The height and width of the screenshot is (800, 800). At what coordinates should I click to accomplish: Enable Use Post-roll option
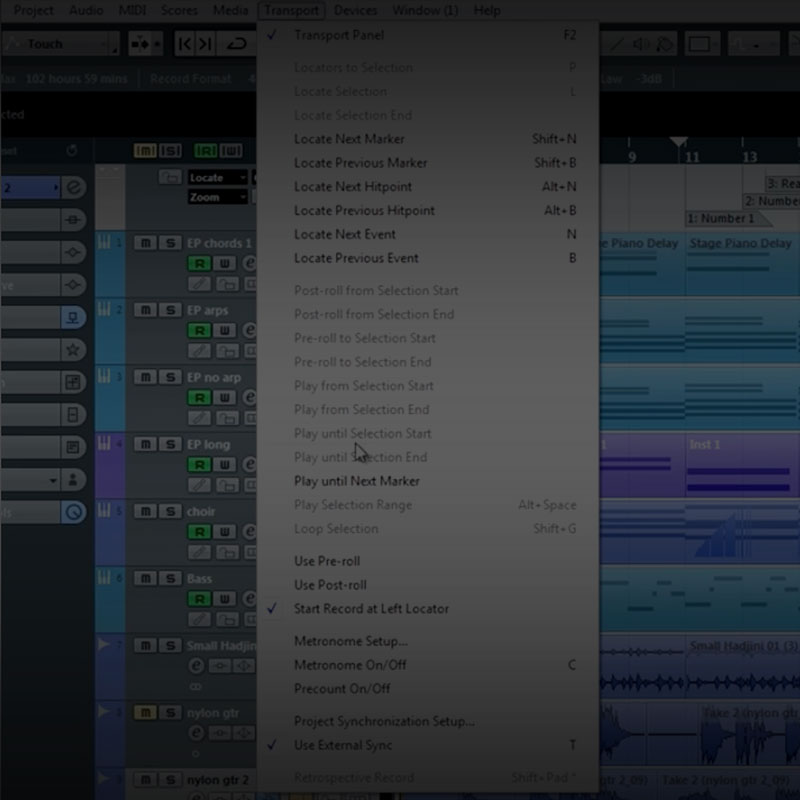[x=428, y=585]
